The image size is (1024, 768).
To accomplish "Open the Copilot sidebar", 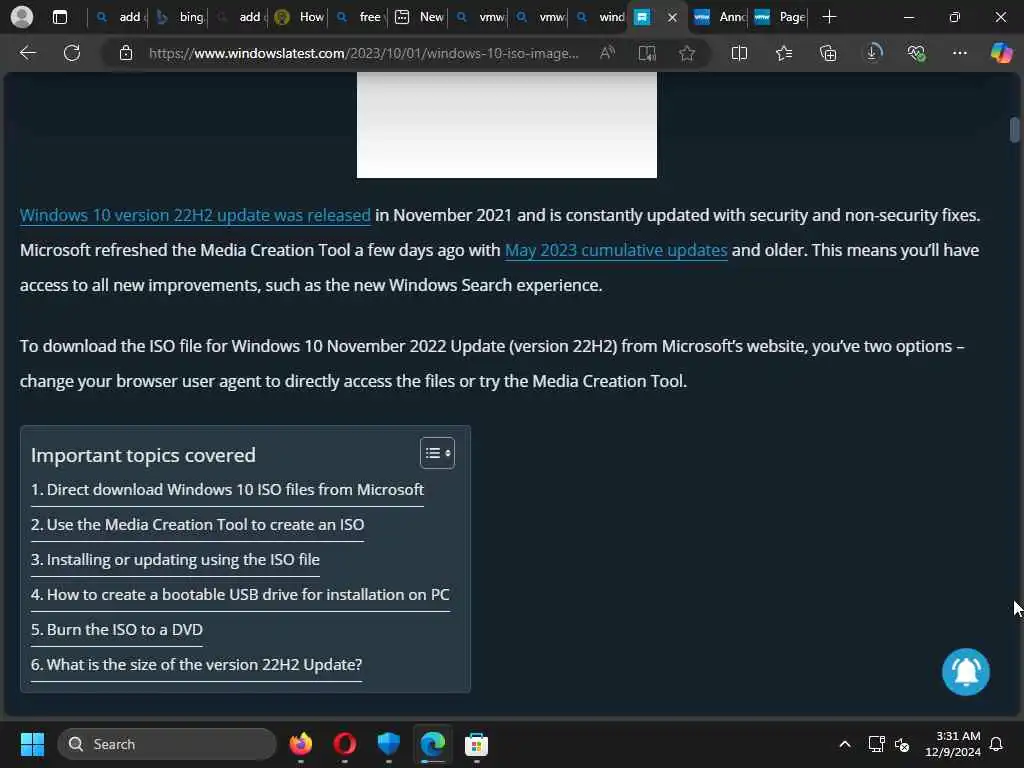I will [1001, 53].
